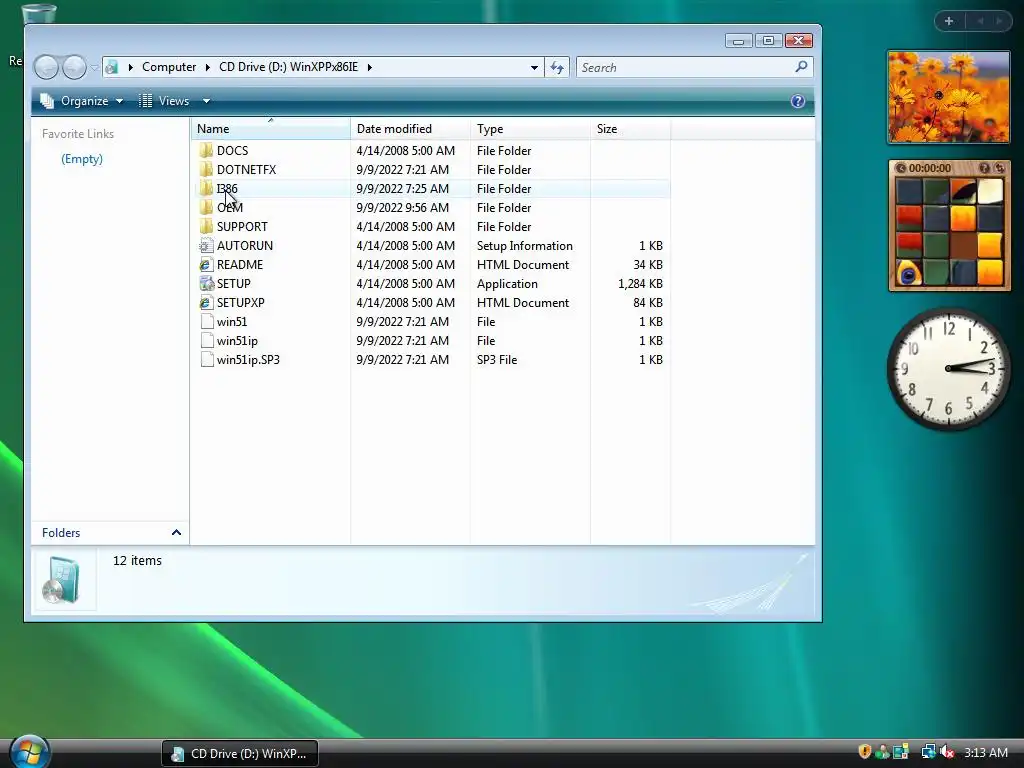The width and height of the screenshot is (1024, 768).
Task: Click OEM date 9/9/2022 9:56 AM
Action: pos(402,207)
